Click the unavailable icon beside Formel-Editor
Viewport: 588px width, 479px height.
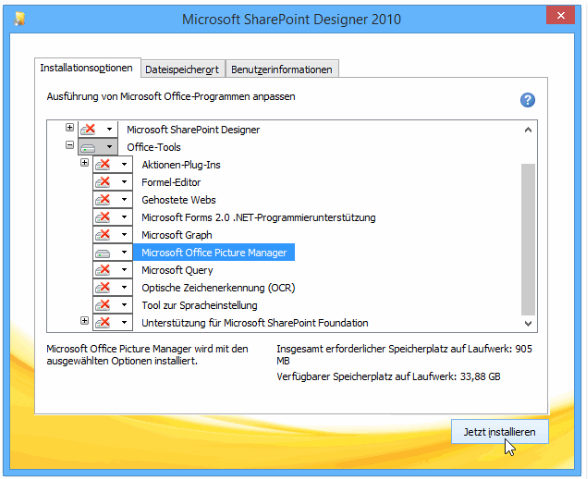click(x=103, y=182)
